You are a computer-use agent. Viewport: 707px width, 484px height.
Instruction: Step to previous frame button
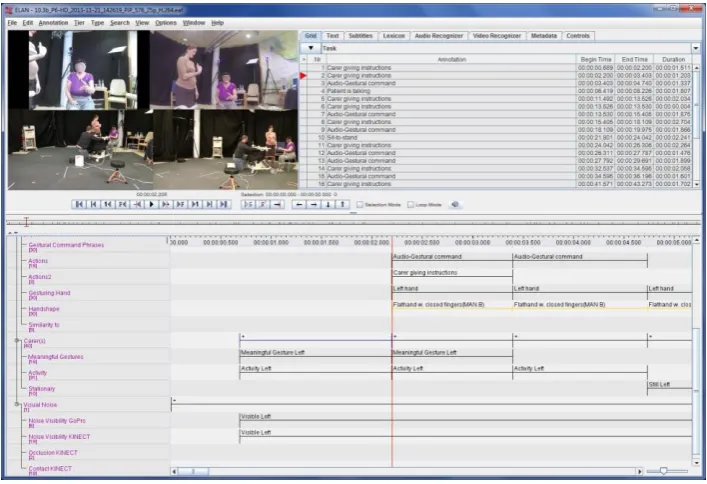(122, 204)
